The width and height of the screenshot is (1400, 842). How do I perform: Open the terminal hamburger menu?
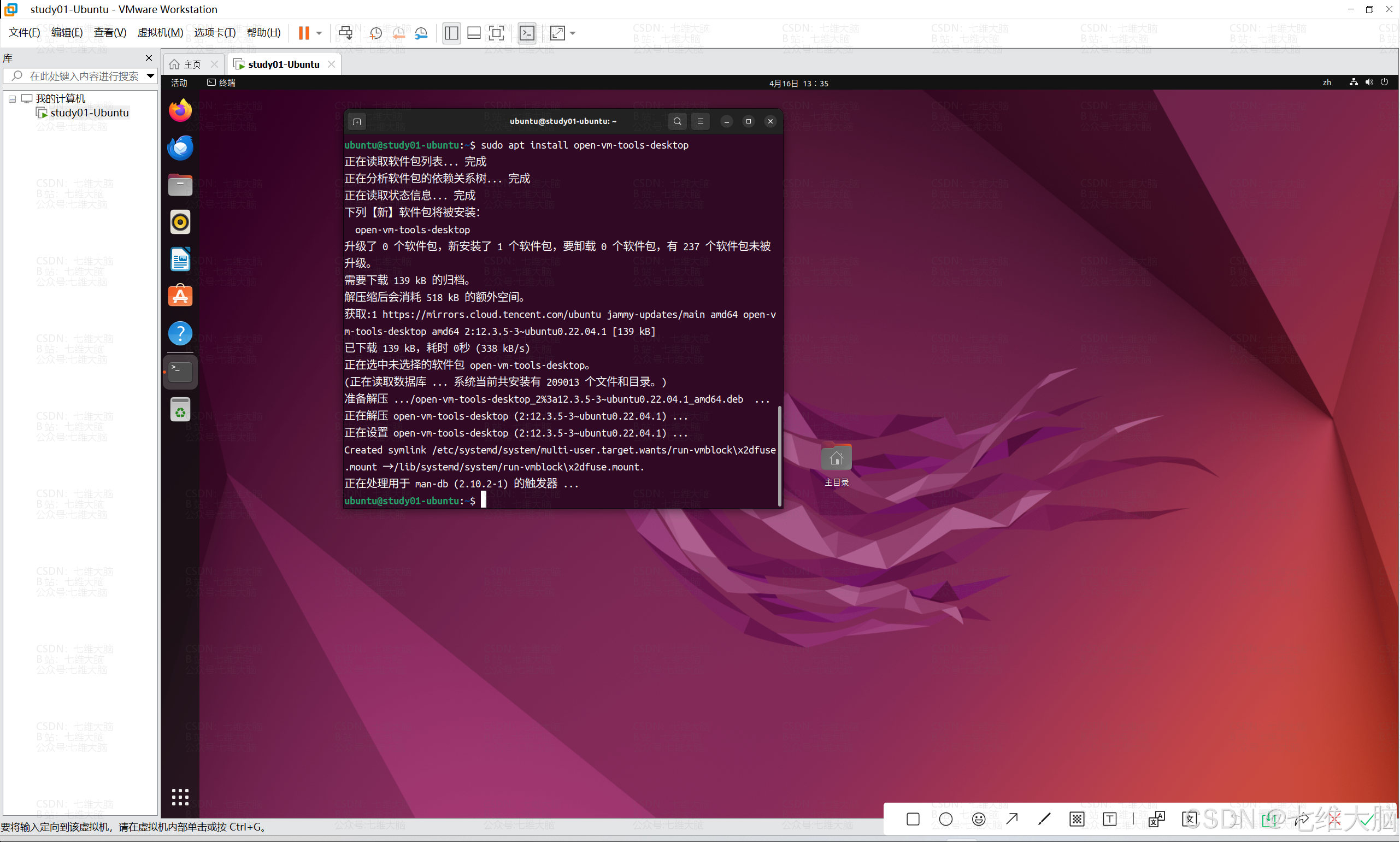[701, 121]
